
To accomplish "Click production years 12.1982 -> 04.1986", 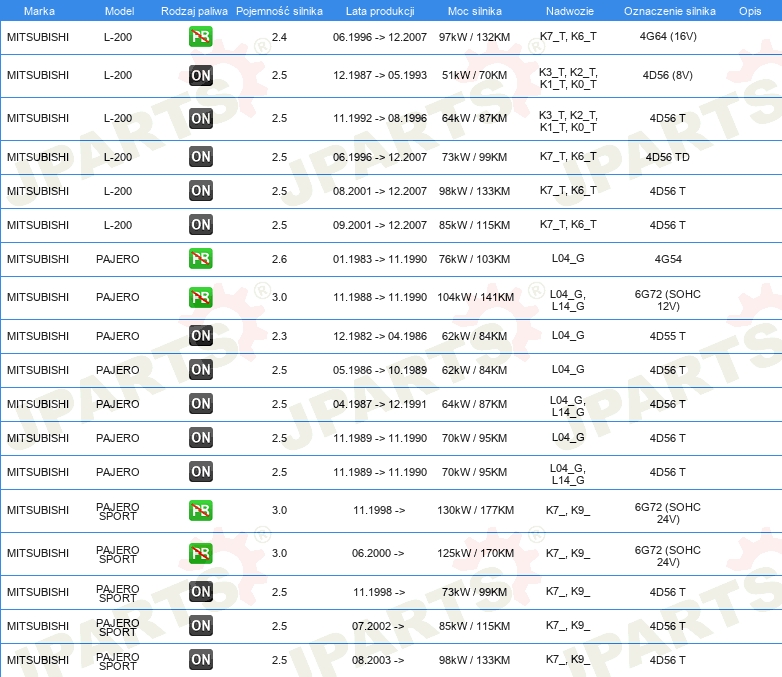I will (380, 336).
